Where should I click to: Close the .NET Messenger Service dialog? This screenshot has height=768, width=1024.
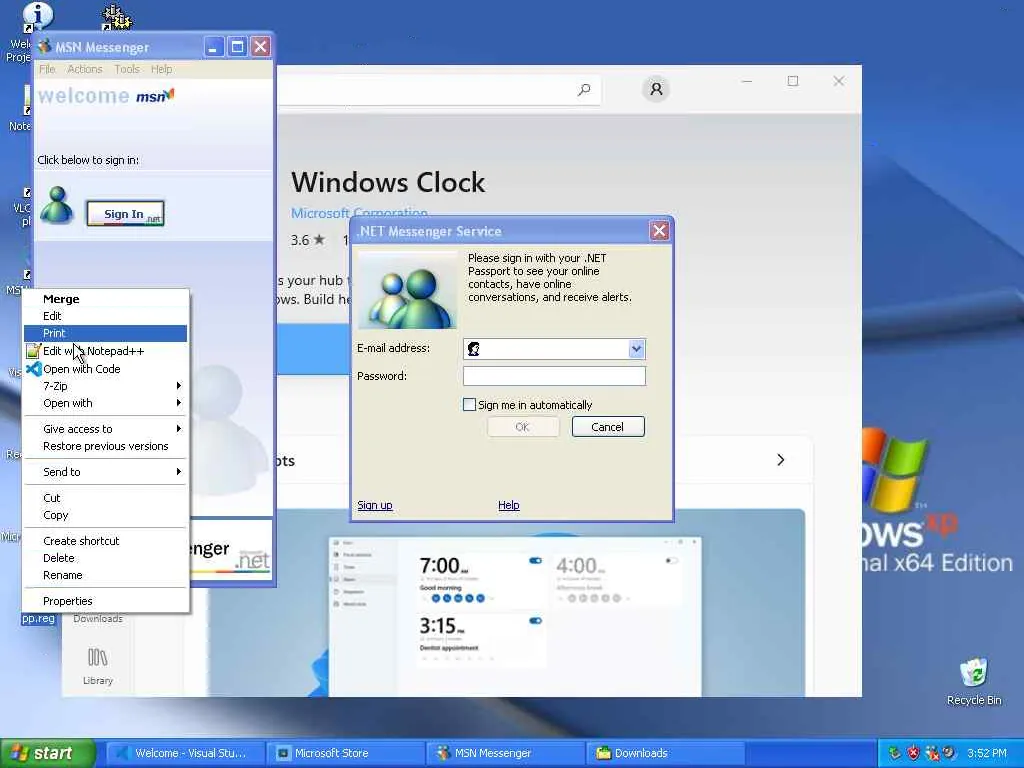pyautogui.click(x=659, y=231)
